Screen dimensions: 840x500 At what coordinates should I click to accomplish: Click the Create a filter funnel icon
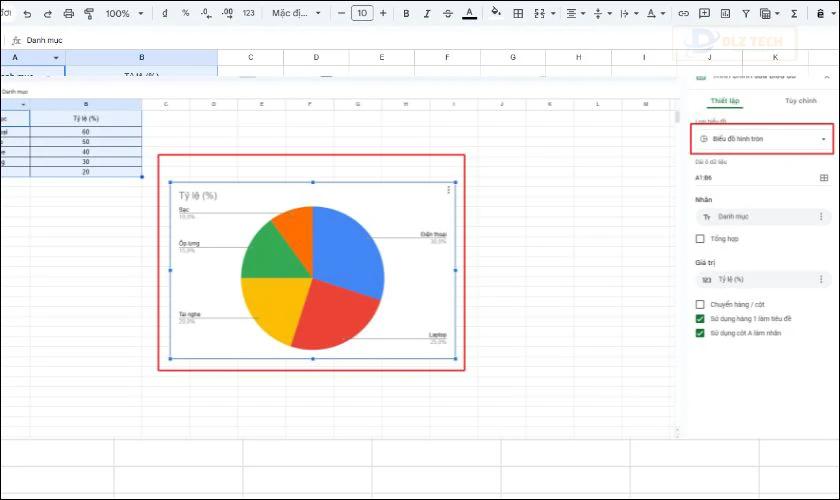(x=746, y=13)
